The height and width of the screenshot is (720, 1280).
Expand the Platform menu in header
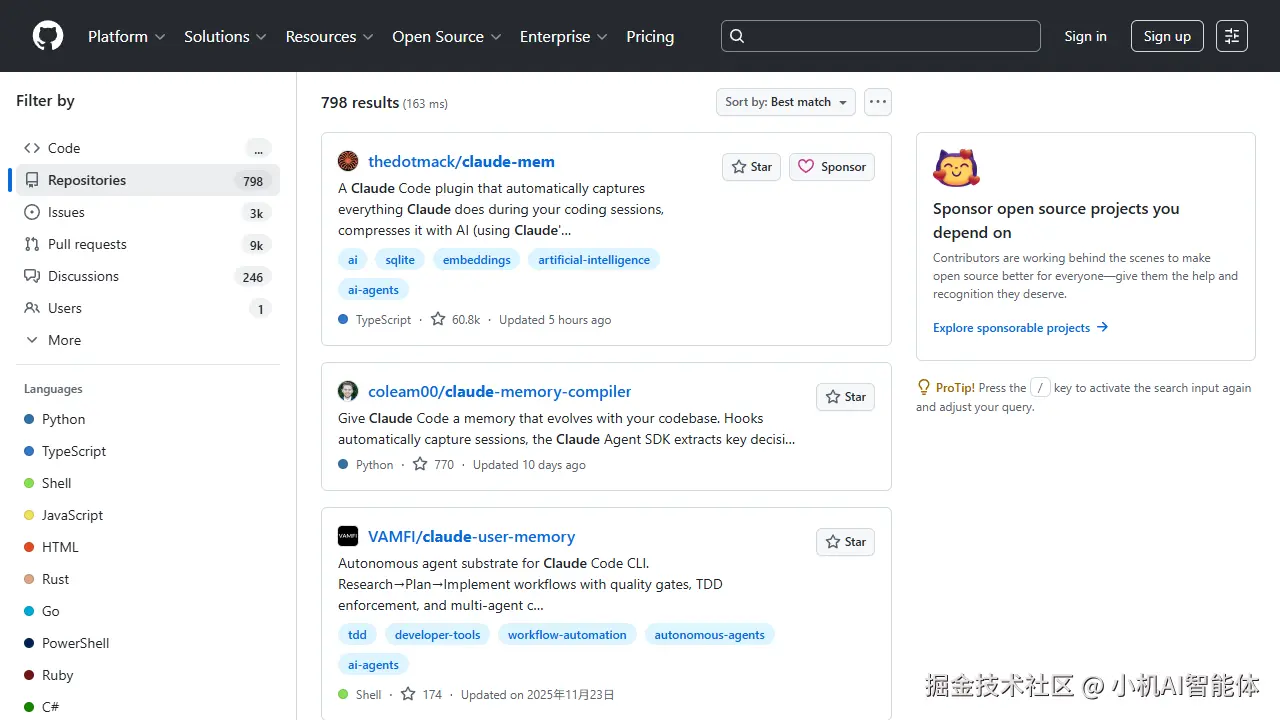click(126, 36)
